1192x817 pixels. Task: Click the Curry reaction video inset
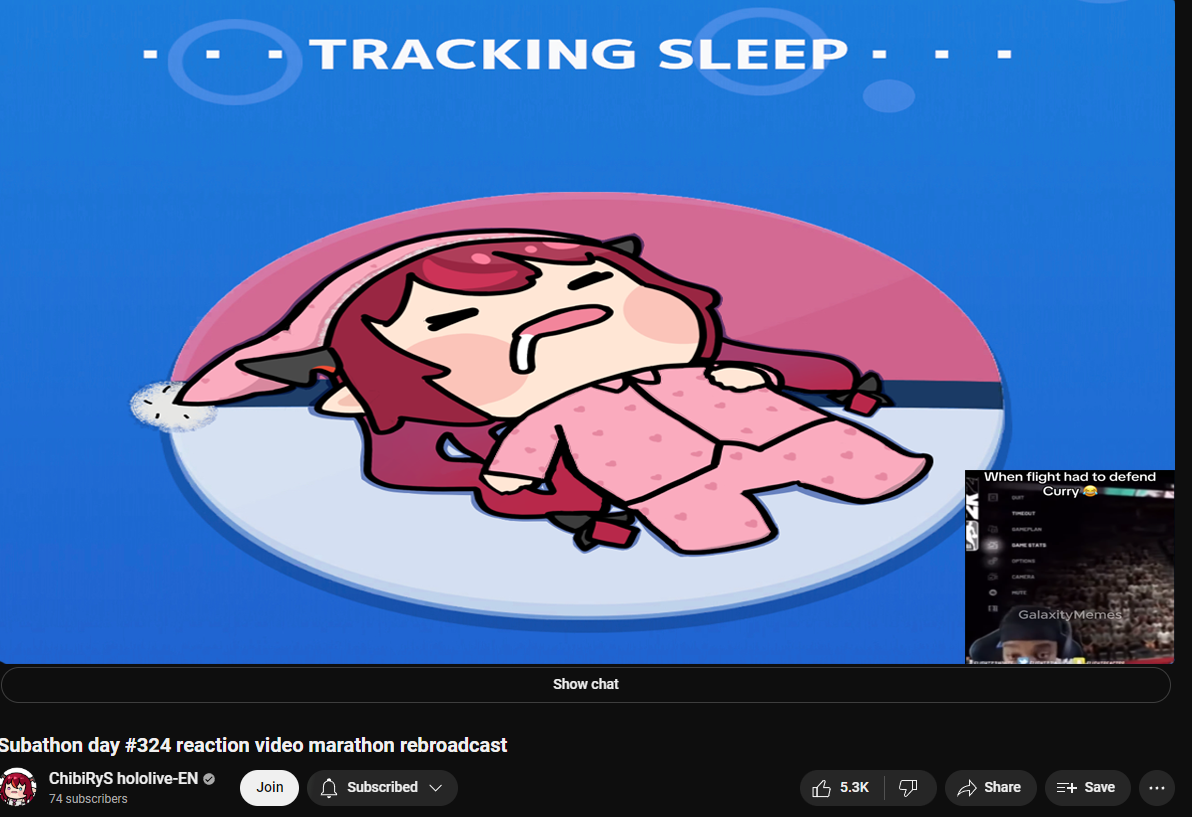[x=1070, y=567]
